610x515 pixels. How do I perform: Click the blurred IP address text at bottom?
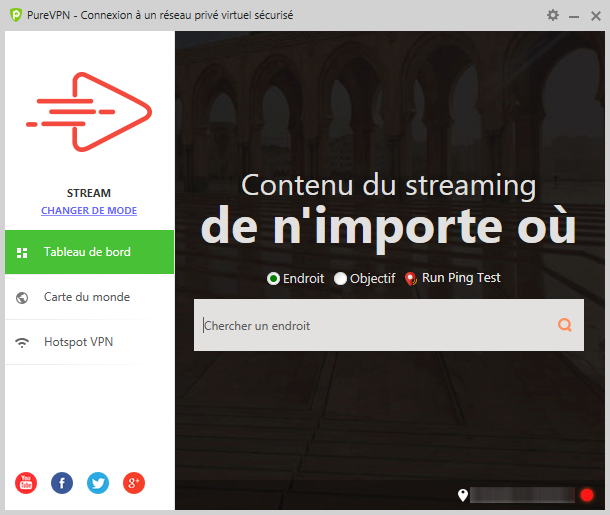click(522, 495)
